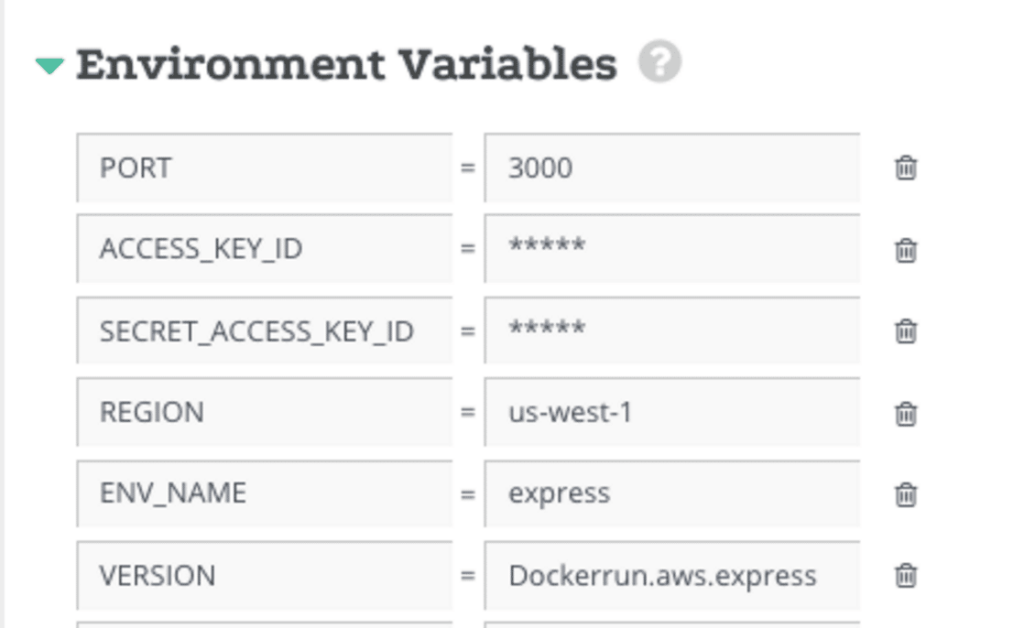The width and height of the screenshot is (1024, 628).
Task: Edit the PORT variable name field
Action: pos(264,168)
